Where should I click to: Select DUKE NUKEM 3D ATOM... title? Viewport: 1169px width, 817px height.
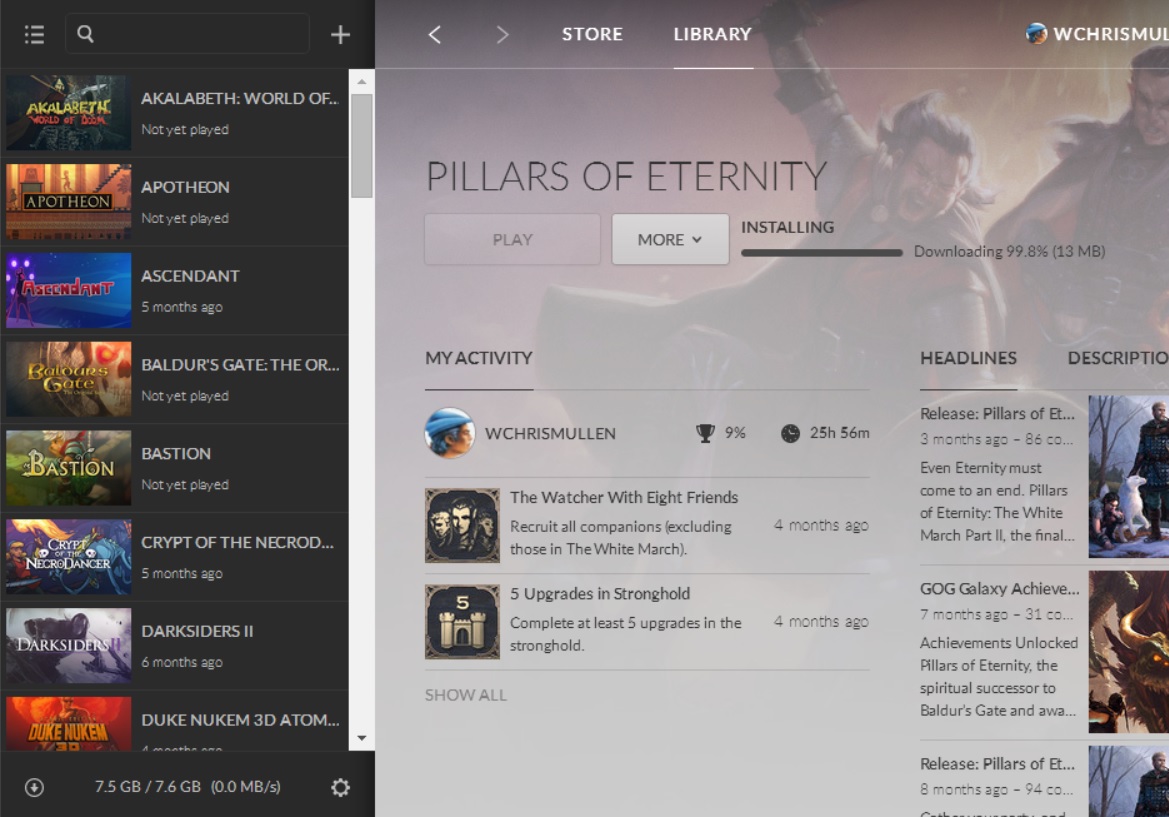click(x=240, y=719)
